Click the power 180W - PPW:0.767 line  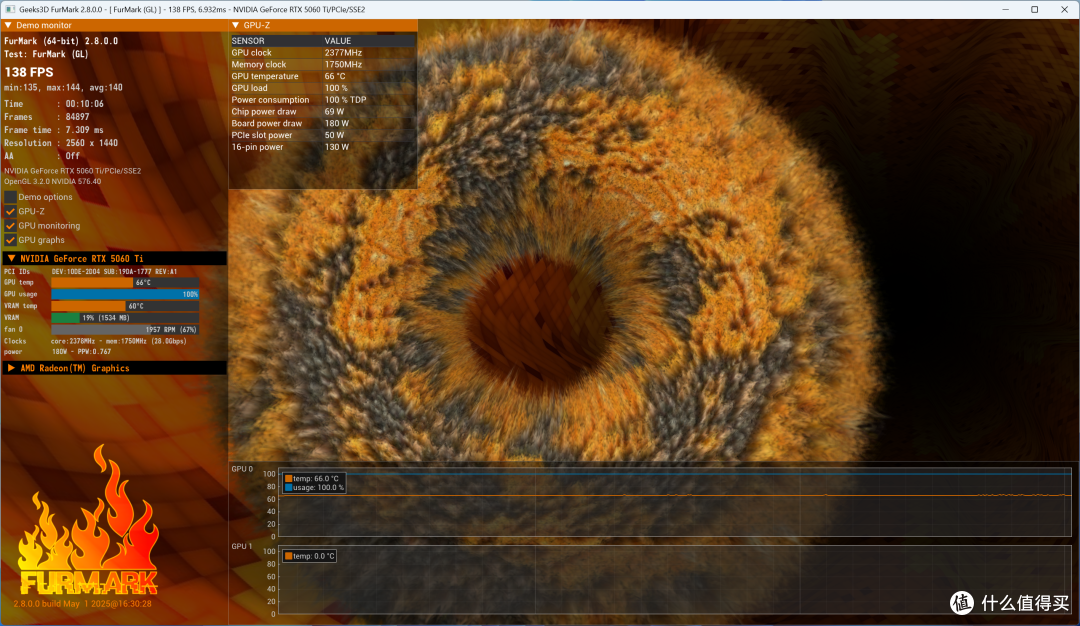[x=57, y=352]
